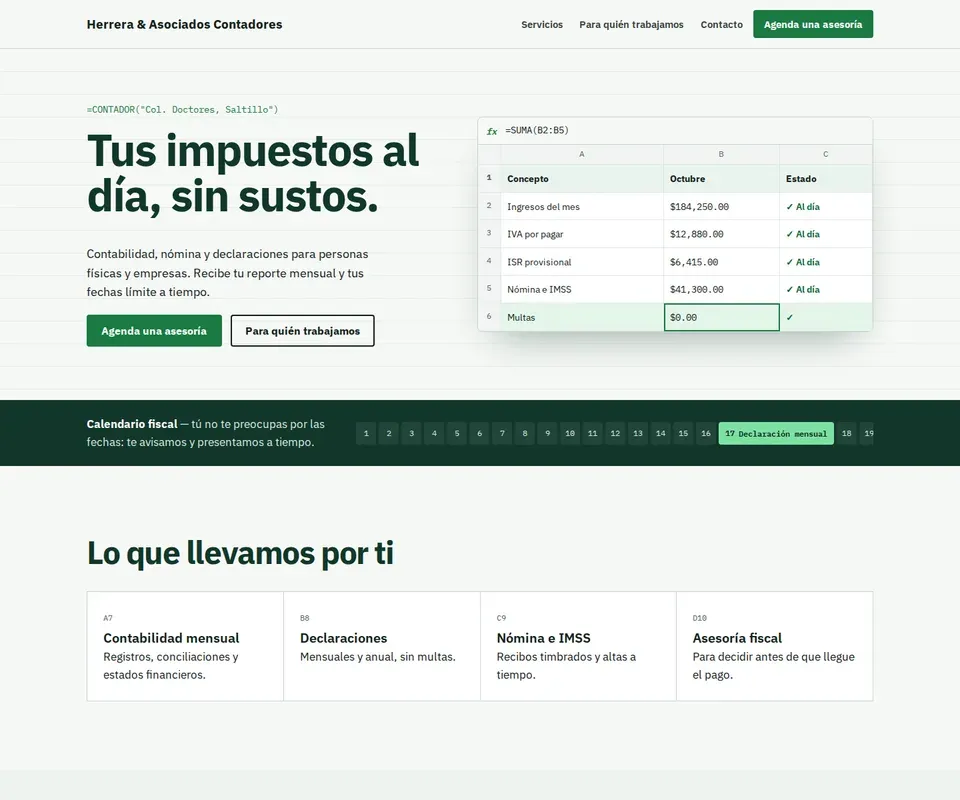Select day 5 in fiscal calendar
The width and height of the screenshot is (960, 800).
pyautogui.click(x=457, y=433)
